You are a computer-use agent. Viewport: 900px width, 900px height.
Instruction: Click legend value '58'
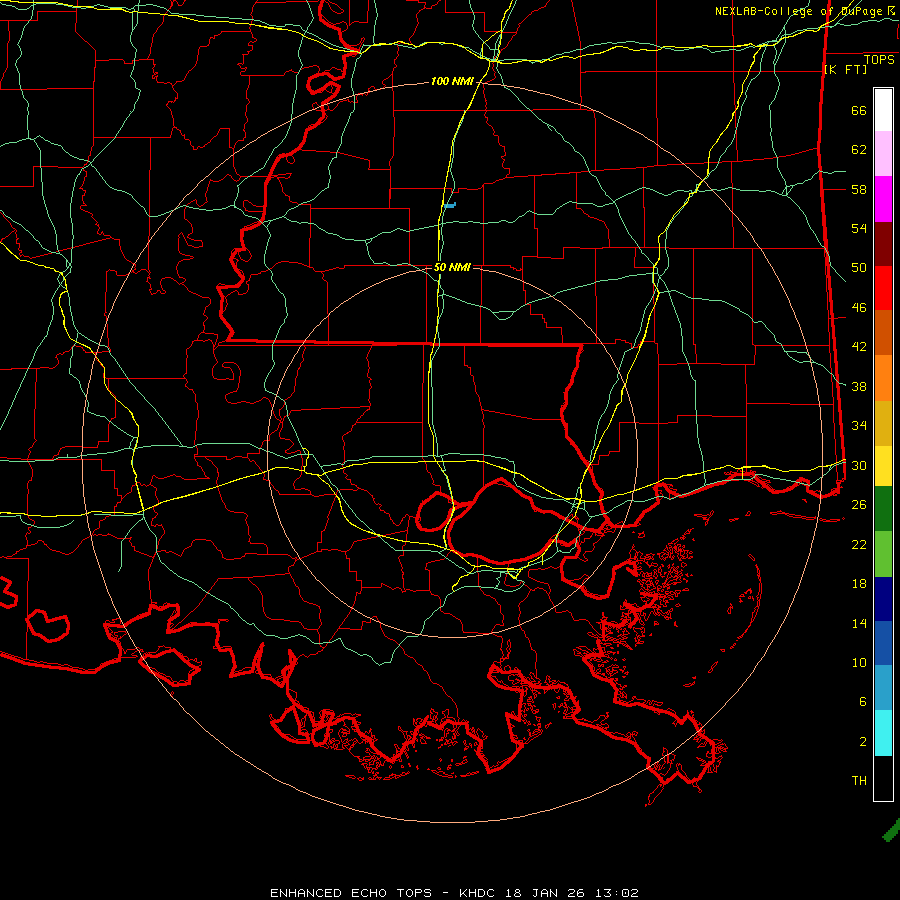859,189
